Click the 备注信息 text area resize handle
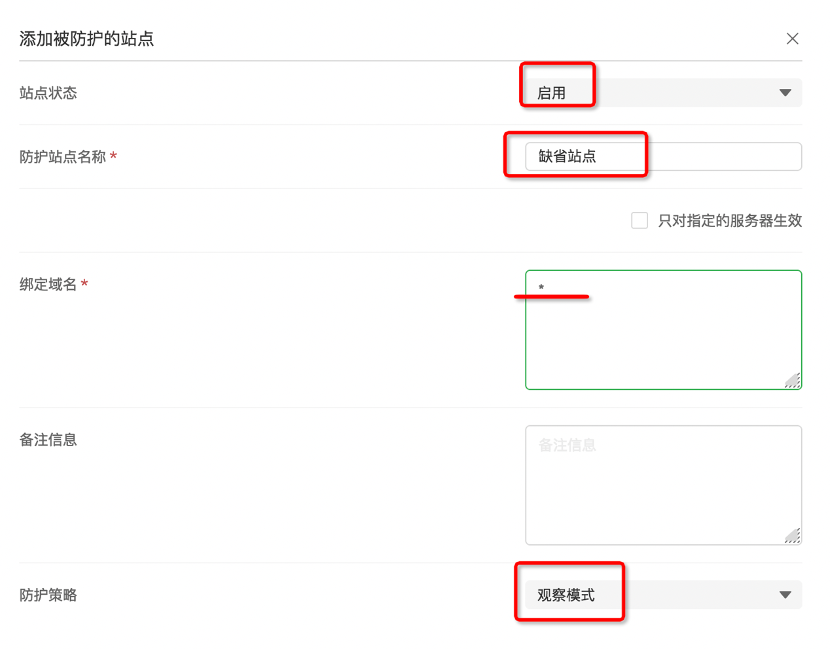This screenshot has height=650, width=830. click(x=792, y=536)
